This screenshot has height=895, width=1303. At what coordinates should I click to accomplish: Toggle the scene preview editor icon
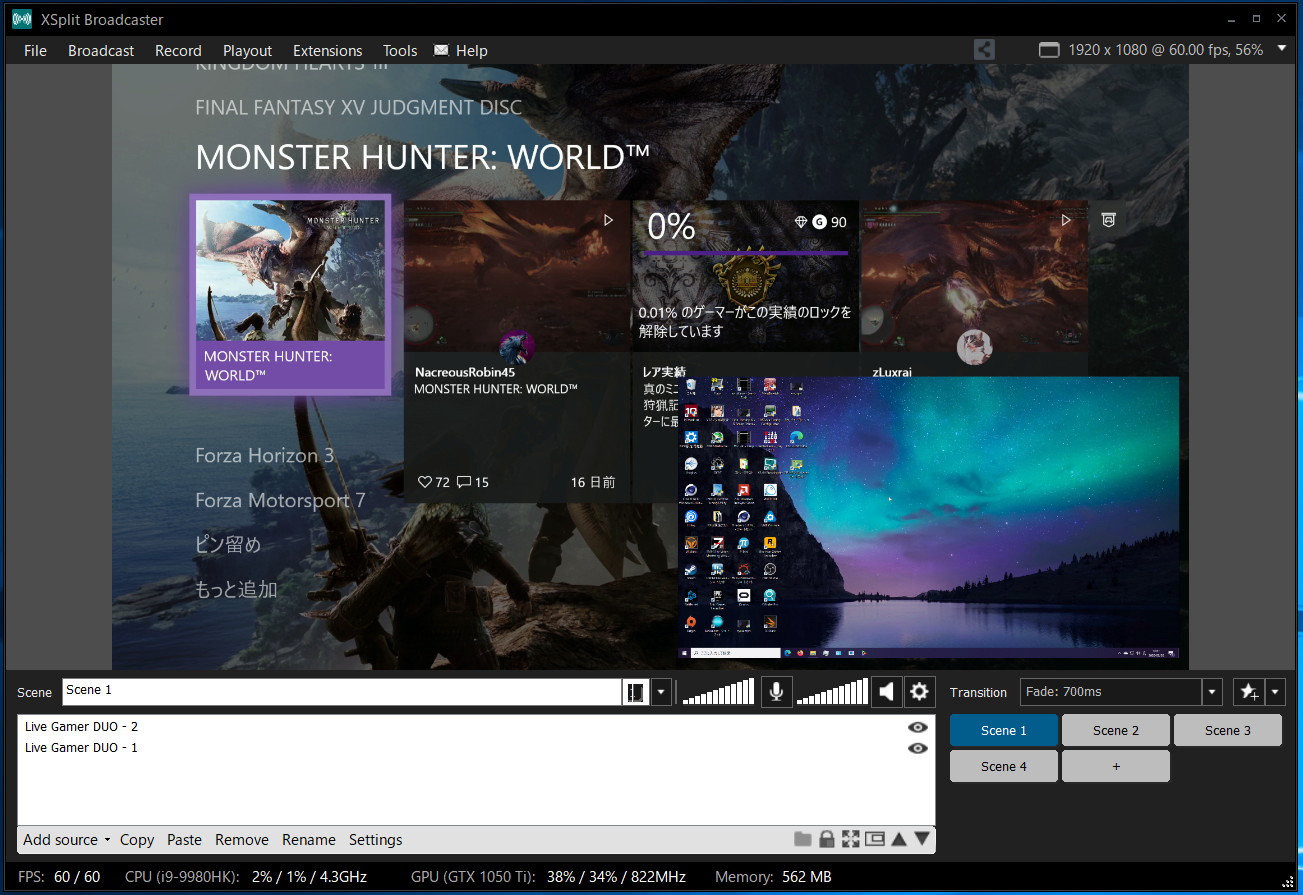coord(635,692)
